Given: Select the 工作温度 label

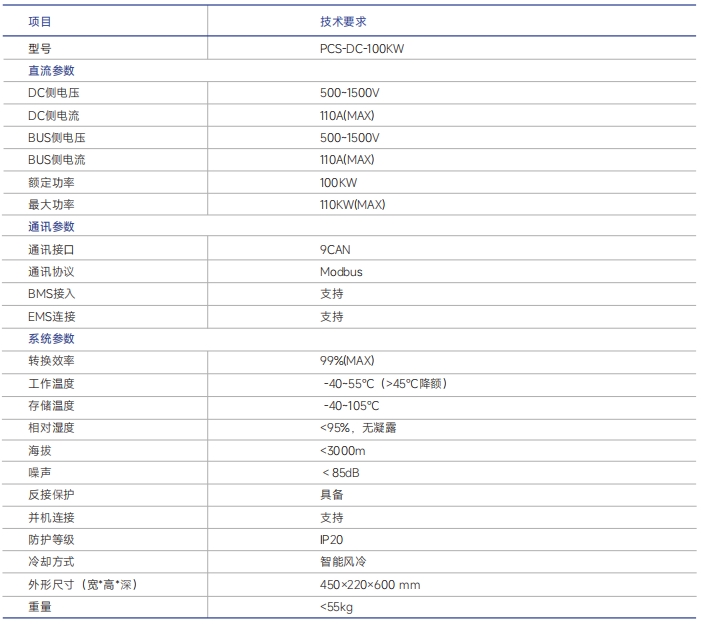Looking at the screenshot, I should (51, 384).
